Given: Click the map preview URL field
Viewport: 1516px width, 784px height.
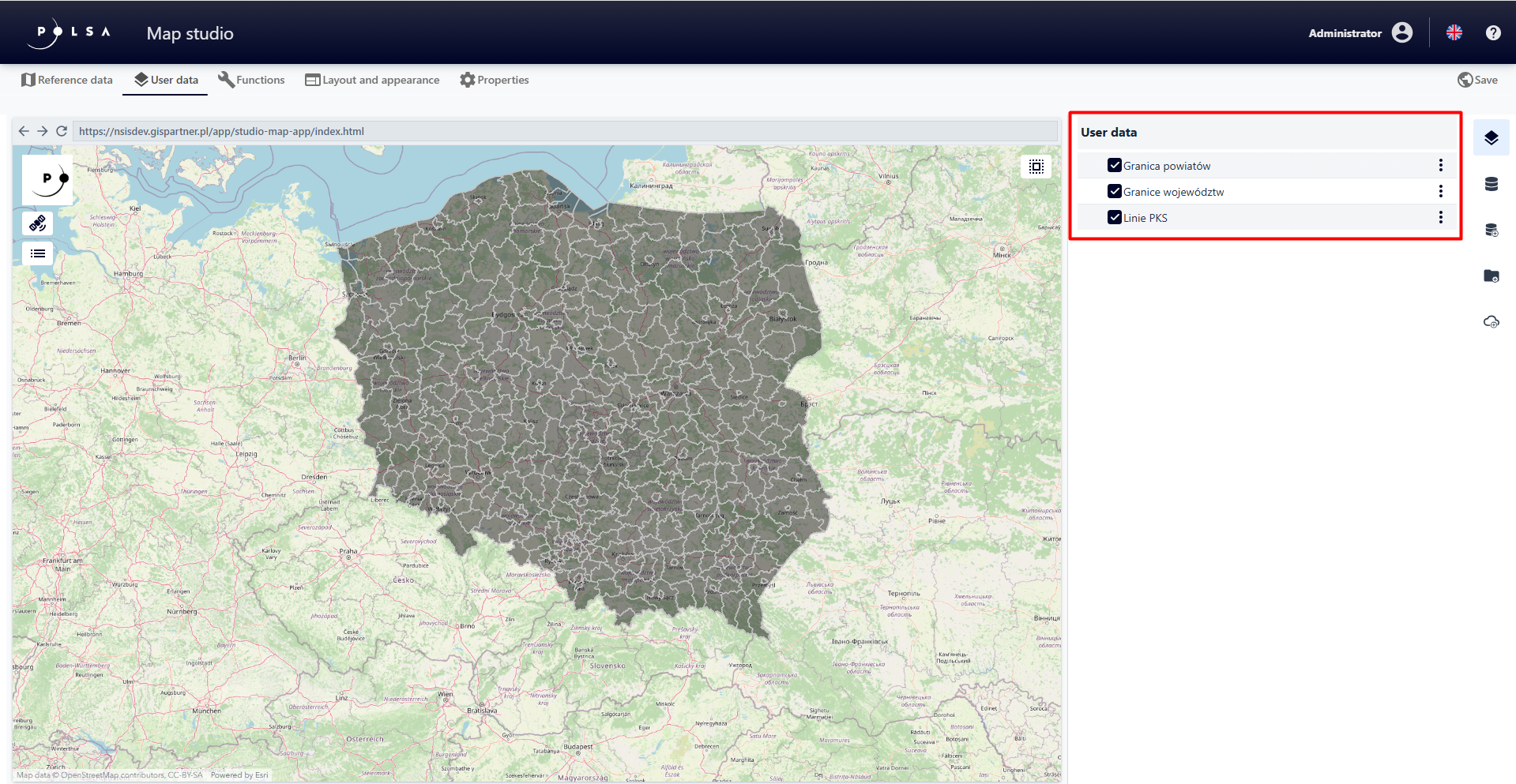Looking at the screenshot, I should coord(564,131).
